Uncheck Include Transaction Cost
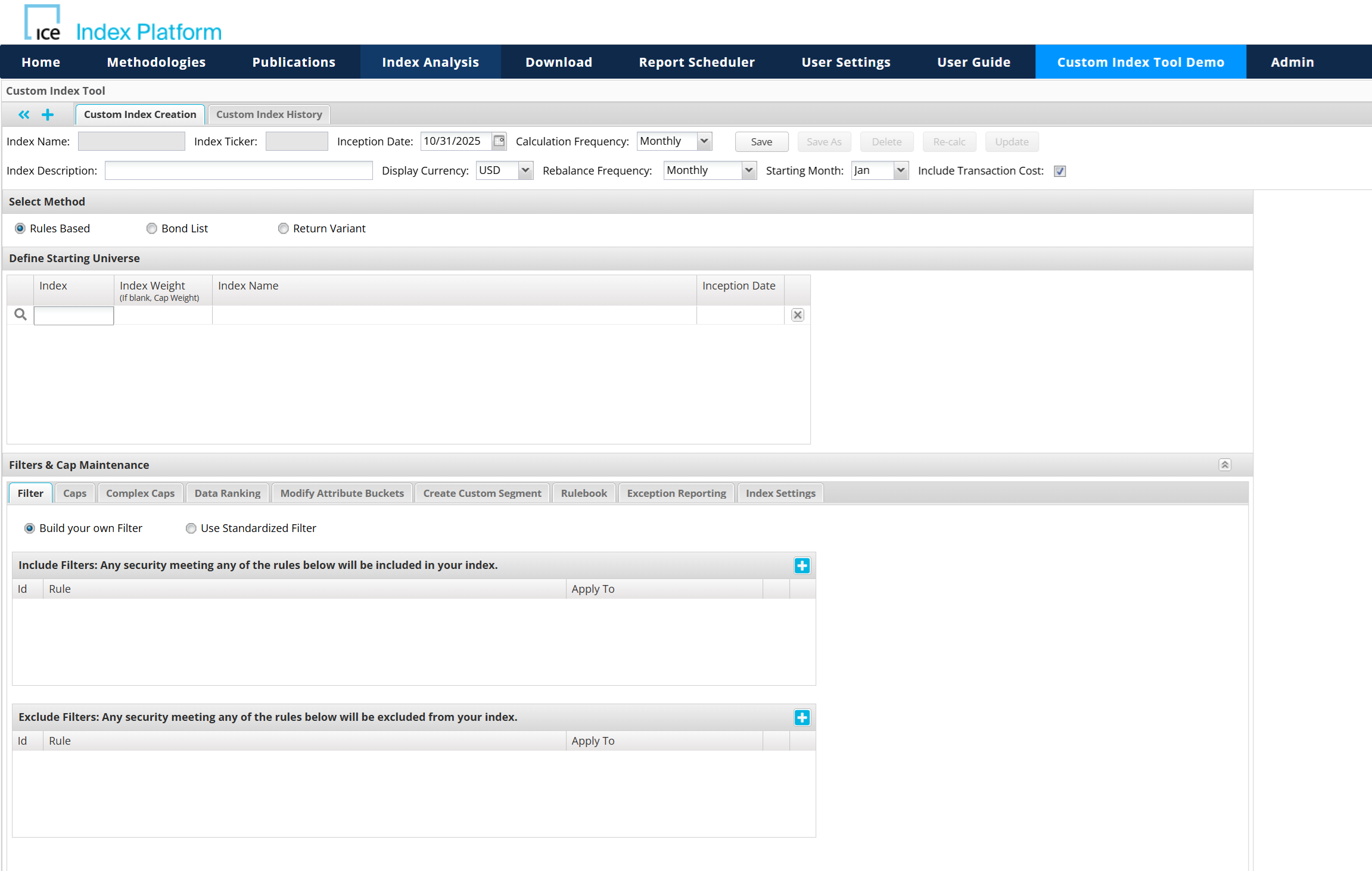1372x871 pixels. coord(1059,171)
